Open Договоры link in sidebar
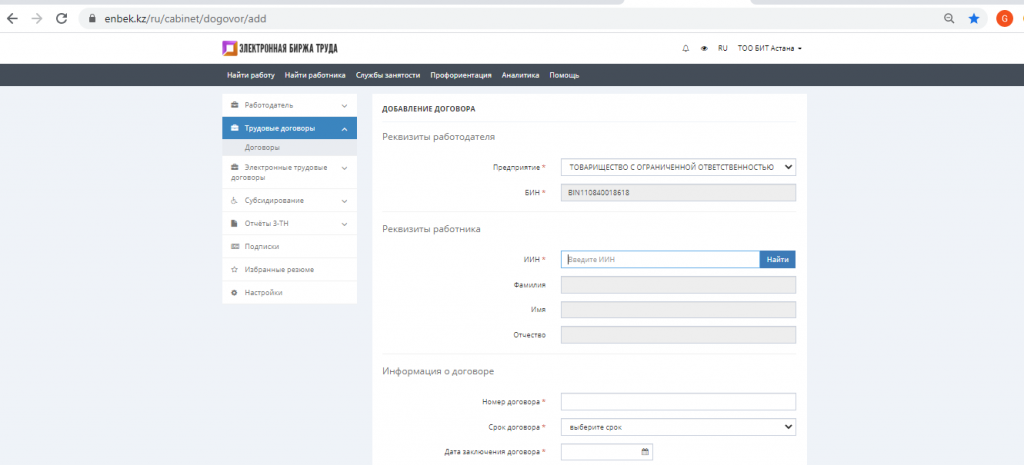1024x465 pixels. (262, 147)
